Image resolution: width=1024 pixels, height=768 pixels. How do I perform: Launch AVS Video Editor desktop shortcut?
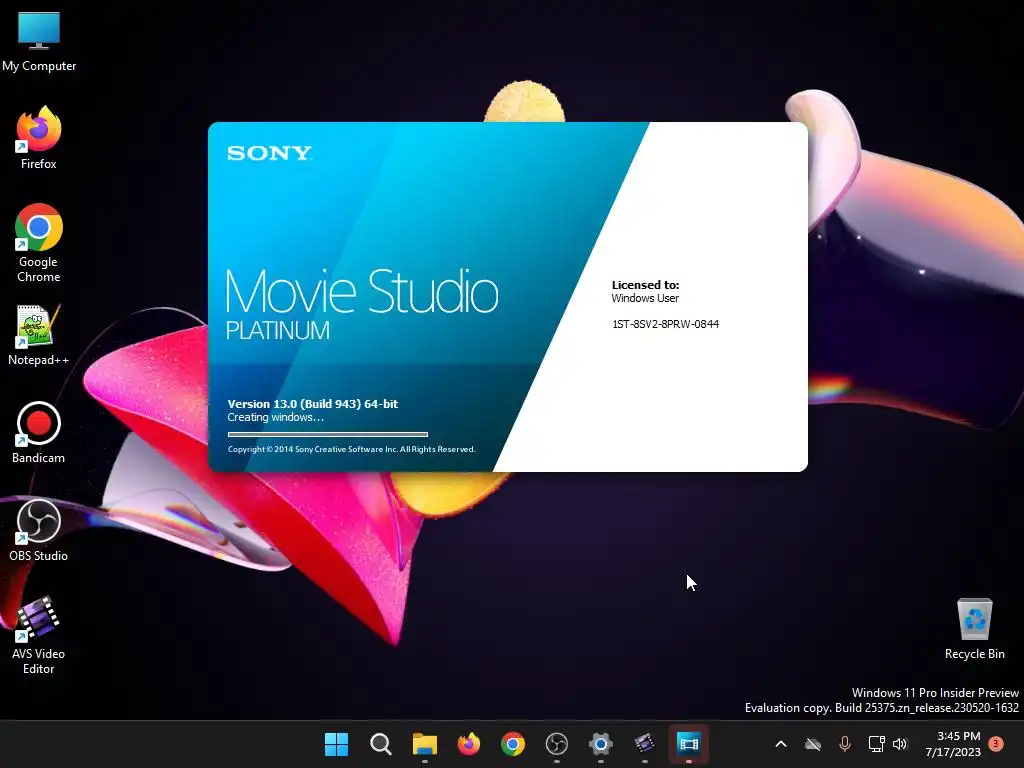click(39, 635)
